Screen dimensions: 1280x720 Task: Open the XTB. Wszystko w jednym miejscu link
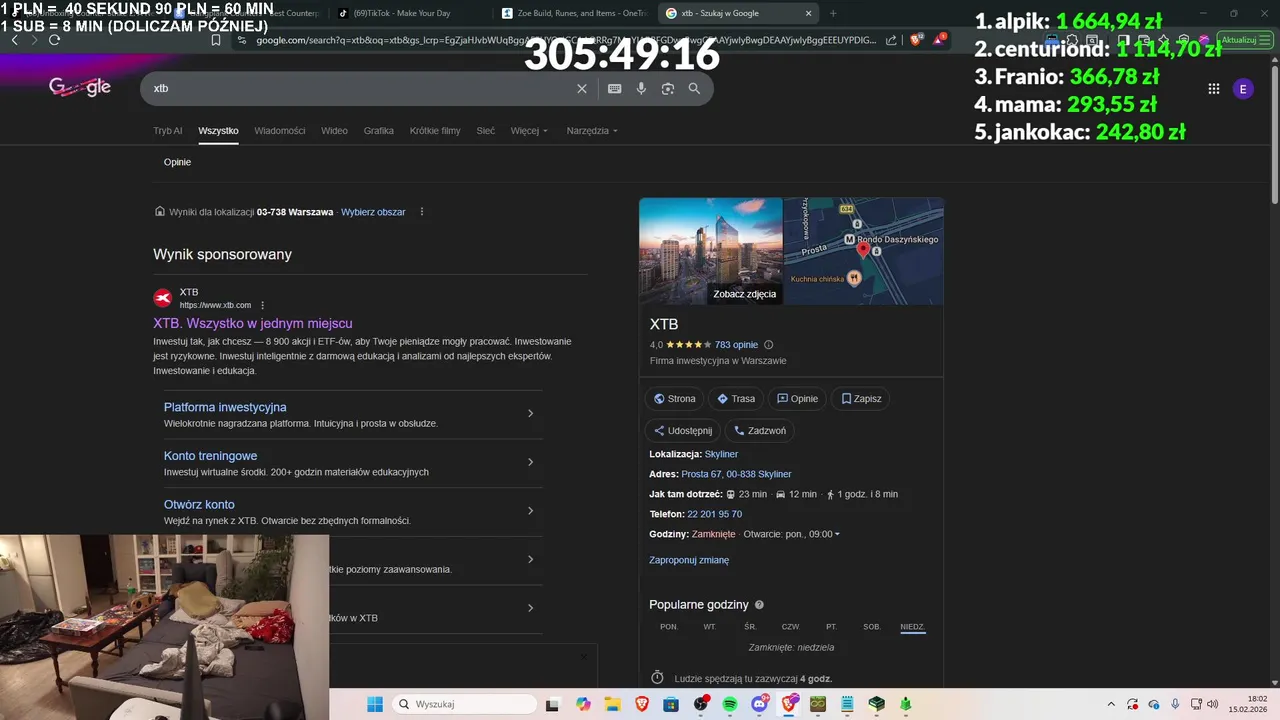point(253,323)
